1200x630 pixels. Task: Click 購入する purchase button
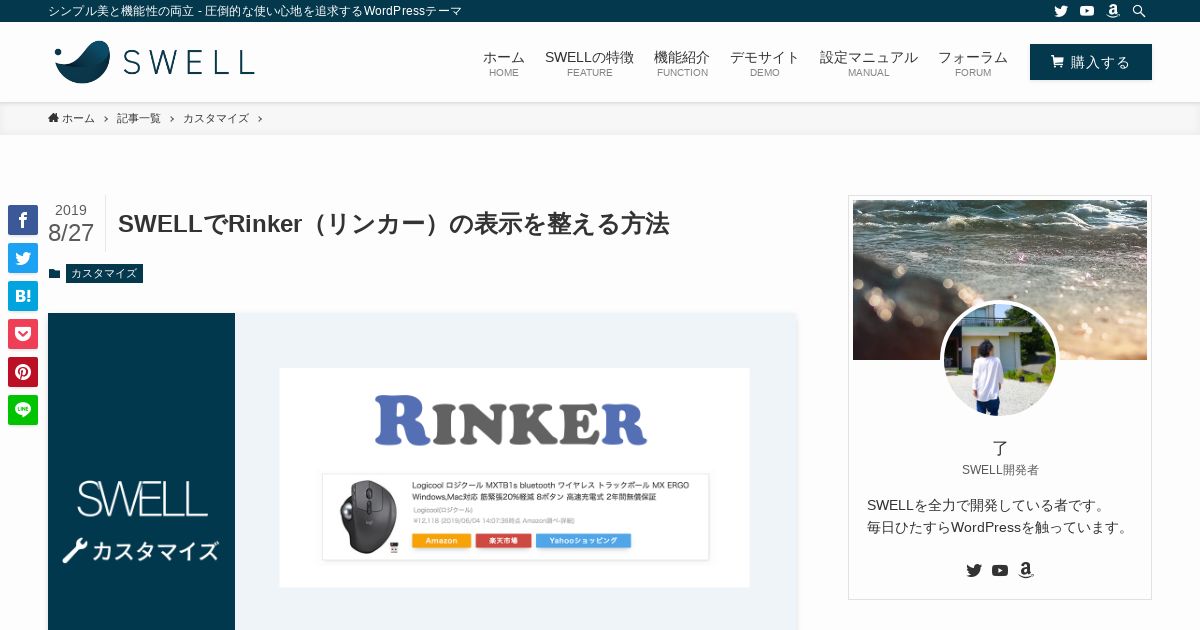pos(1091,62)
